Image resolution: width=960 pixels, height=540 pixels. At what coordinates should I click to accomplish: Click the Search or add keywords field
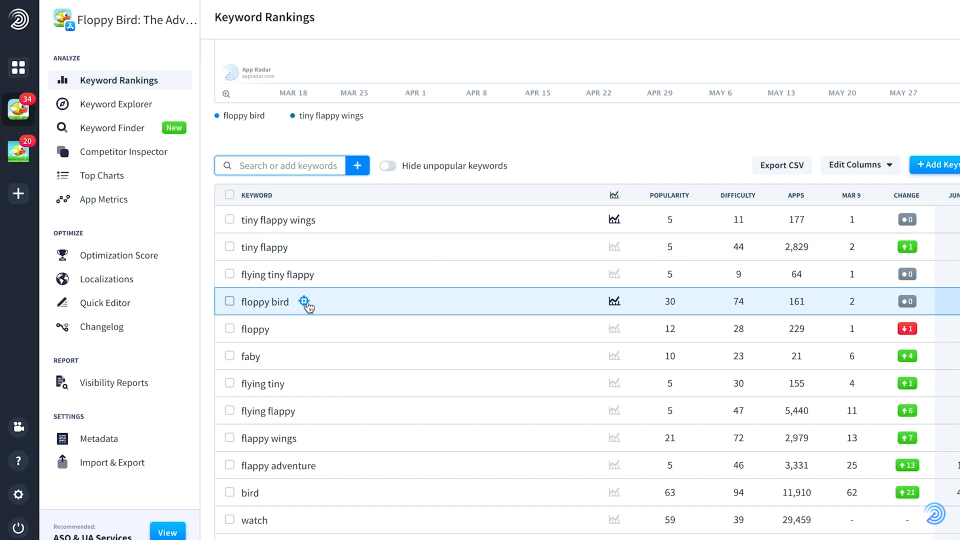pyautogui.click(x=288, y=166)
